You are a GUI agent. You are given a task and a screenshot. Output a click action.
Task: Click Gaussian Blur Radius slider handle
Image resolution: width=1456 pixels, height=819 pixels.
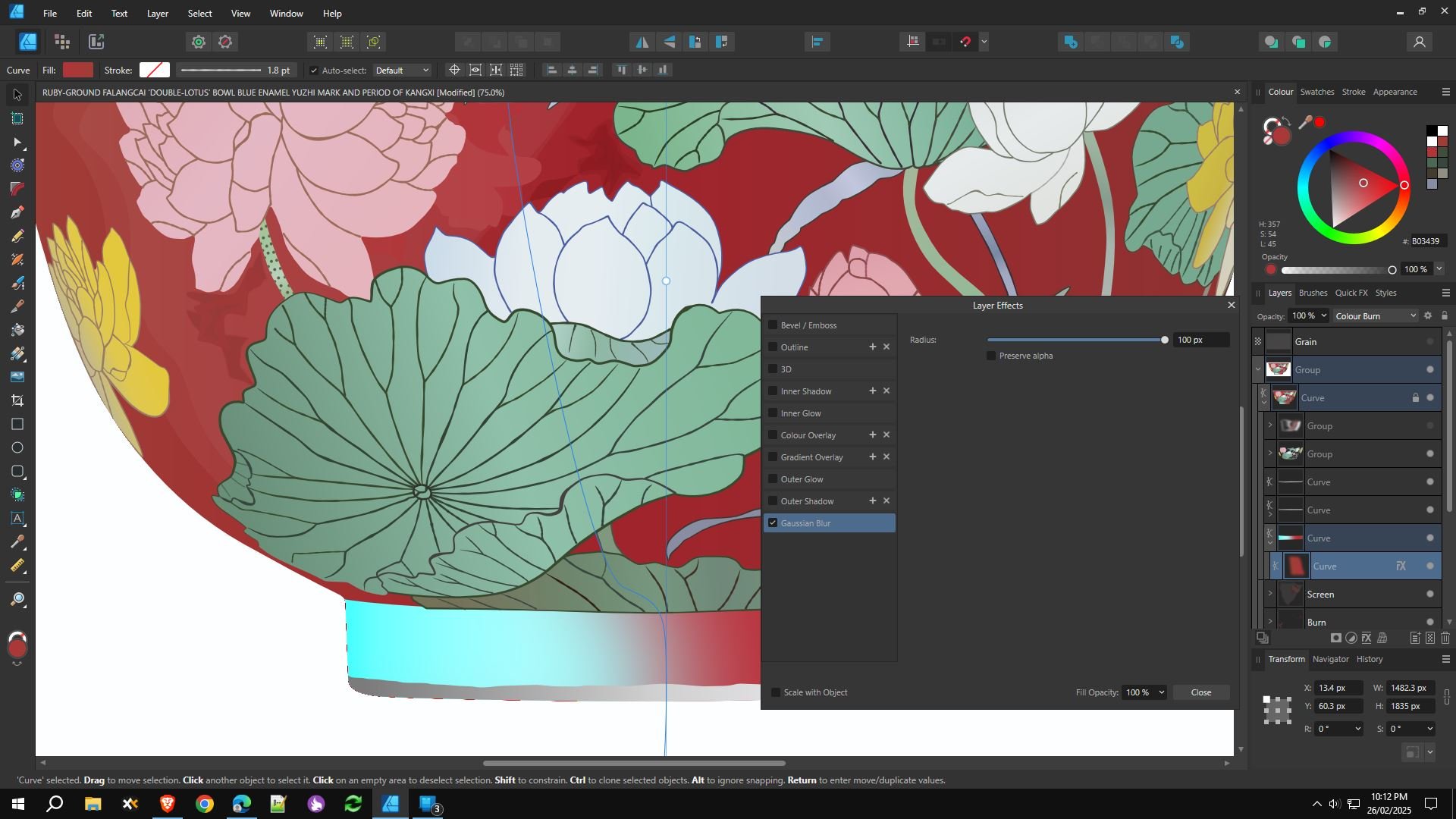[x=1165, y=340]
